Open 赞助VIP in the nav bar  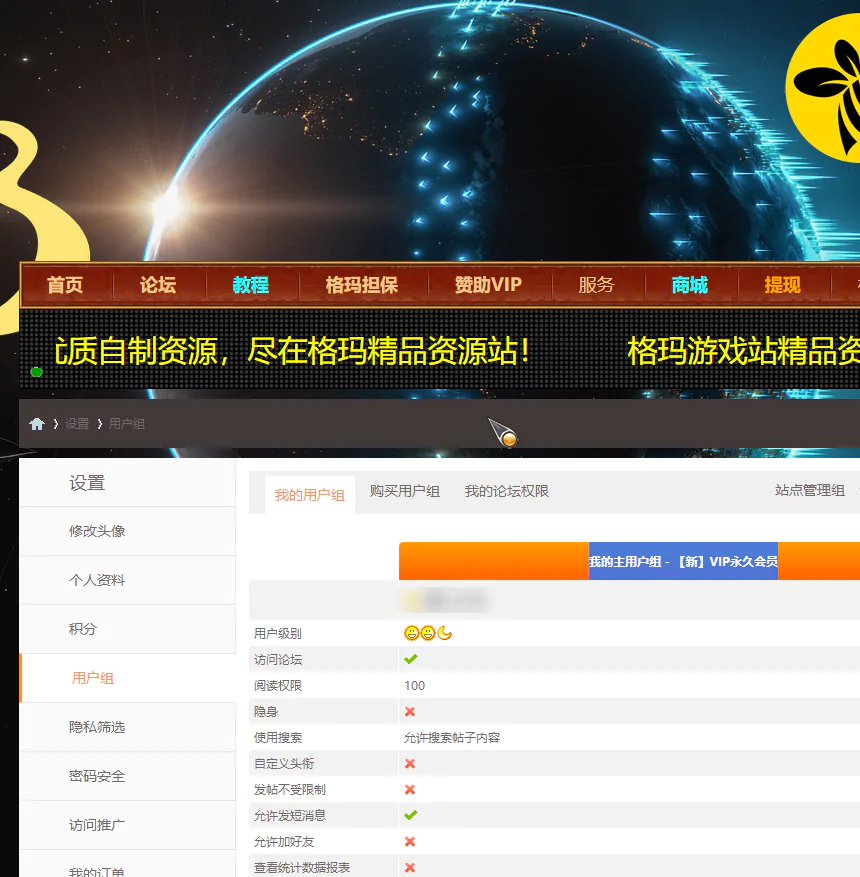tap(488, 285)
